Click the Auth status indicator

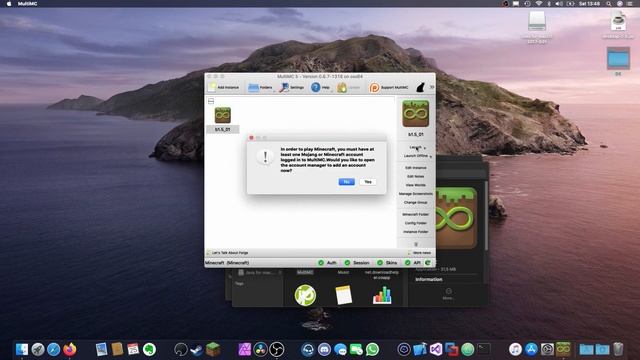click(x=327, y=263)
